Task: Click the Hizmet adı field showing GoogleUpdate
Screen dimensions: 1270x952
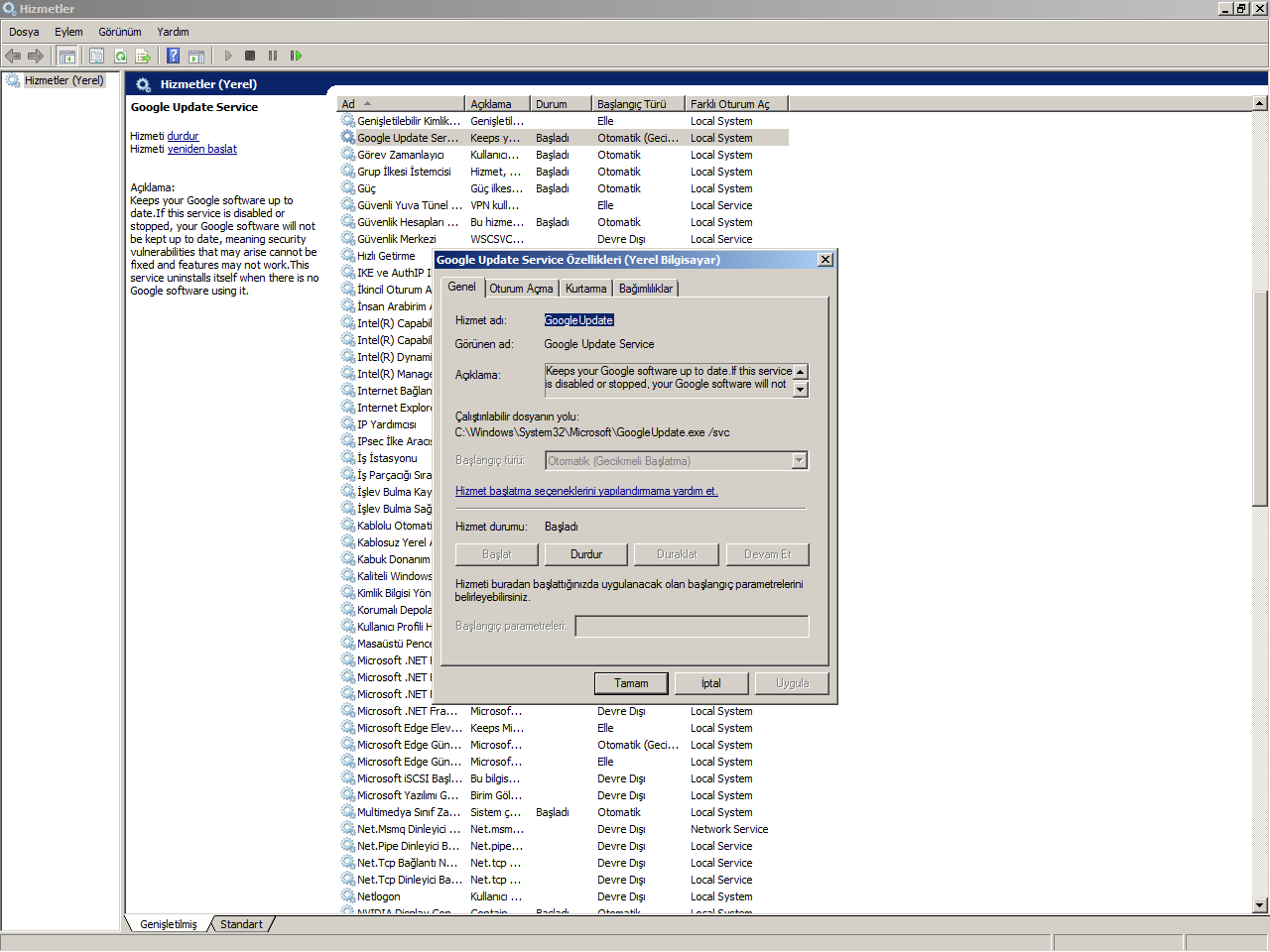Action: (x=579, y=320)
